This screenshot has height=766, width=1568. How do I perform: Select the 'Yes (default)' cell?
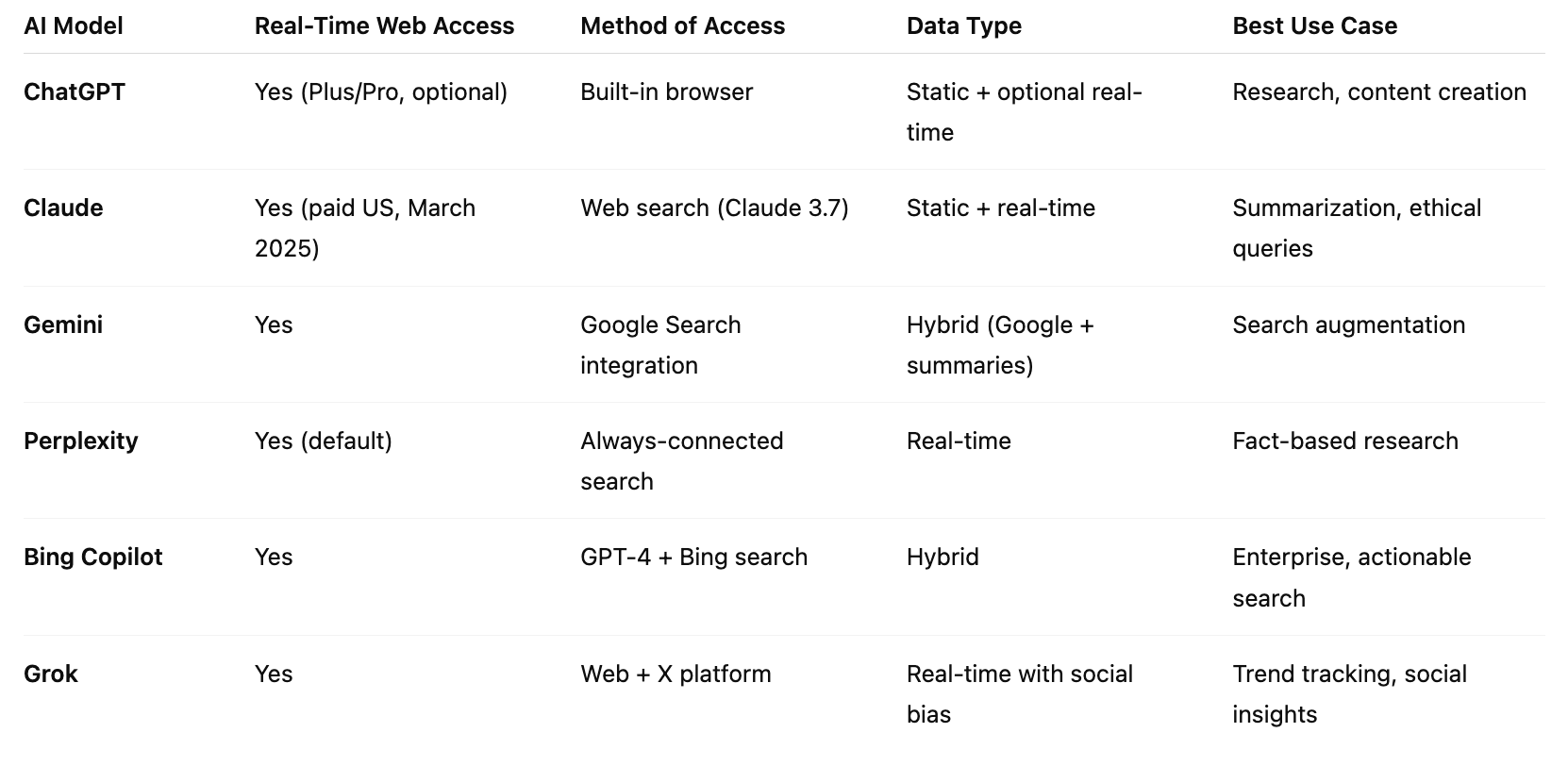pyautogui.click(x=324, y=441)
